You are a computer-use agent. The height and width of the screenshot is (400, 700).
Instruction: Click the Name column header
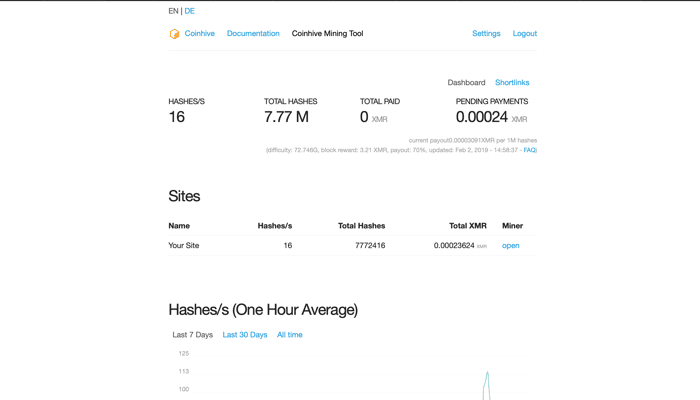point(179,226)
